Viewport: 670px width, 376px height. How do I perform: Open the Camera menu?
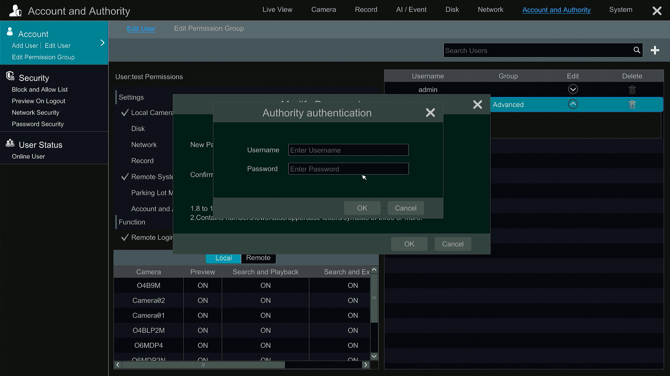click(323, 9)
